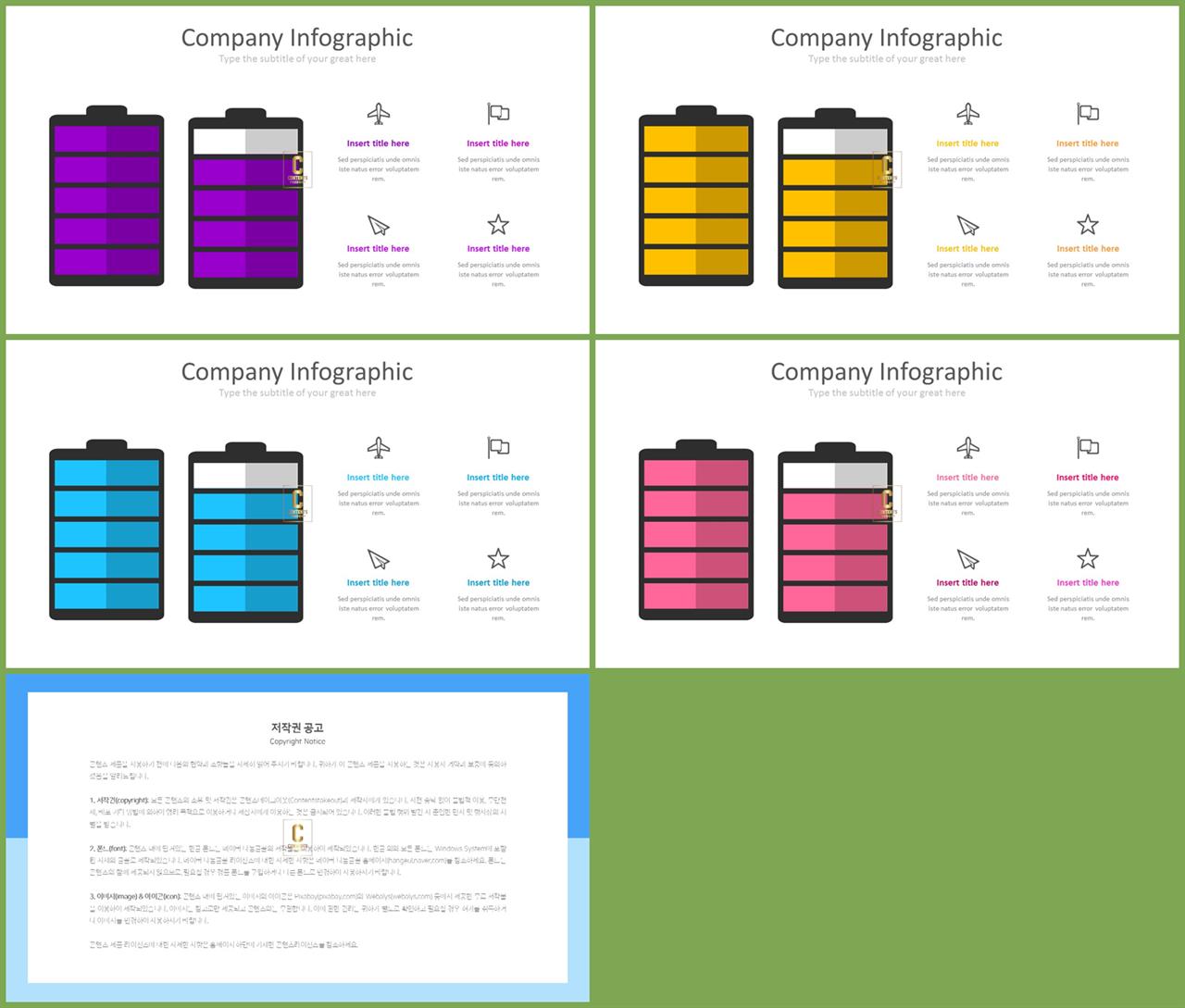This screenshot has height=1008, width=1185.
Task: Click 'Company Infographic' title on the blue slide
Action: click(297, 372)
